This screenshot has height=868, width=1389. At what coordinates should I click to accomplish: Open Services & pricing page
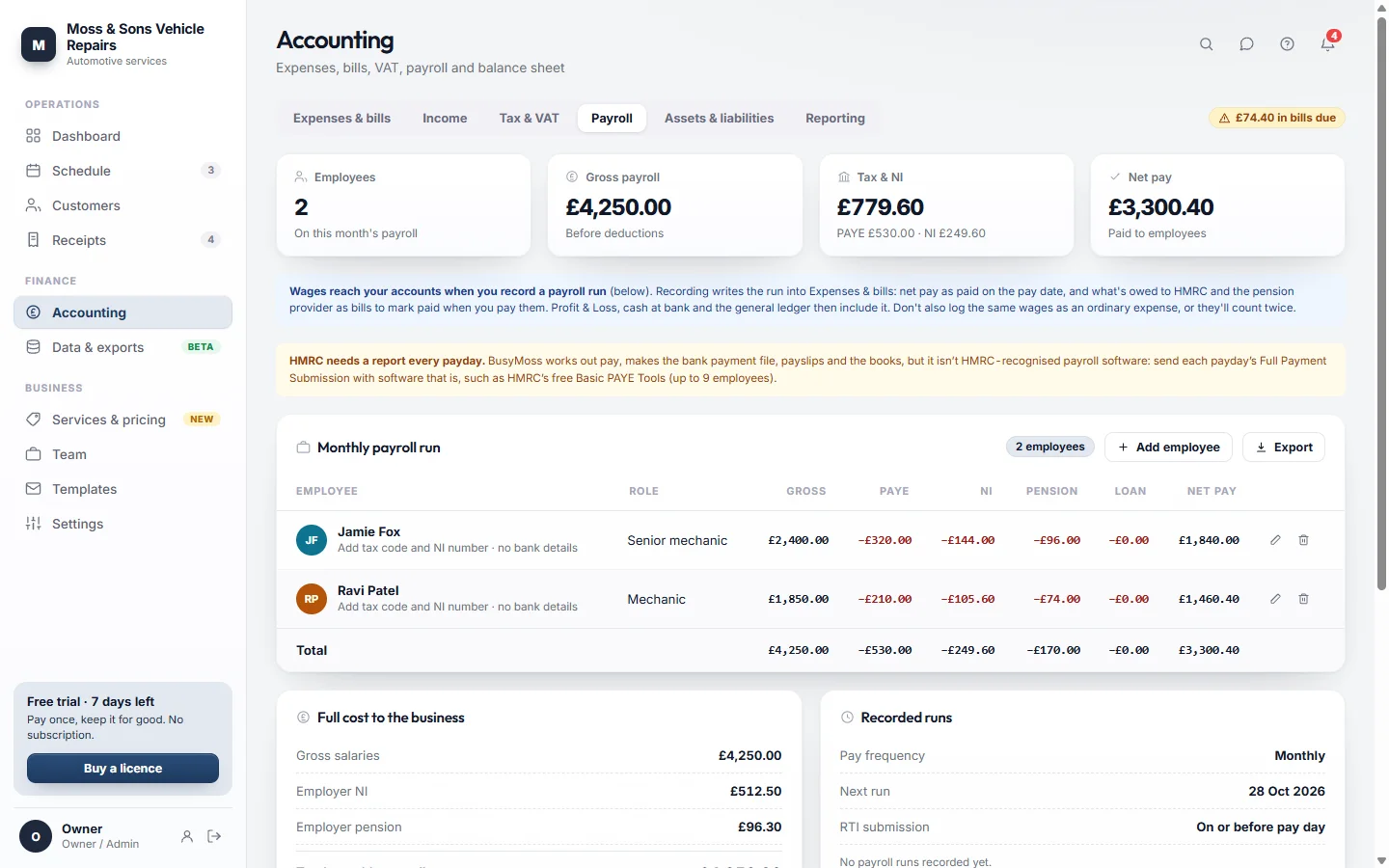[123, 420]
